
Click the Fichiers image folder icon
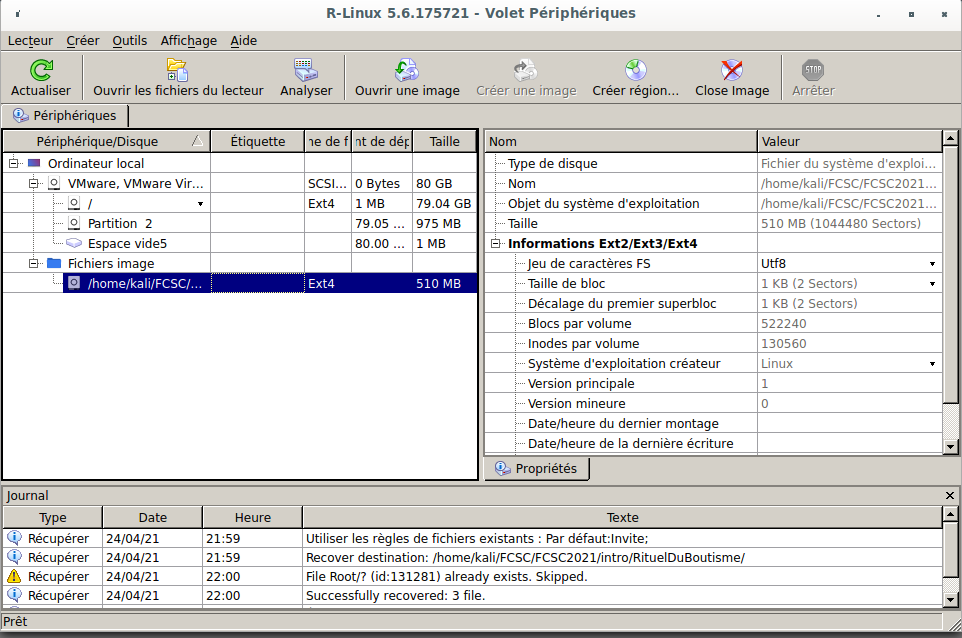[x=54, y=263]
